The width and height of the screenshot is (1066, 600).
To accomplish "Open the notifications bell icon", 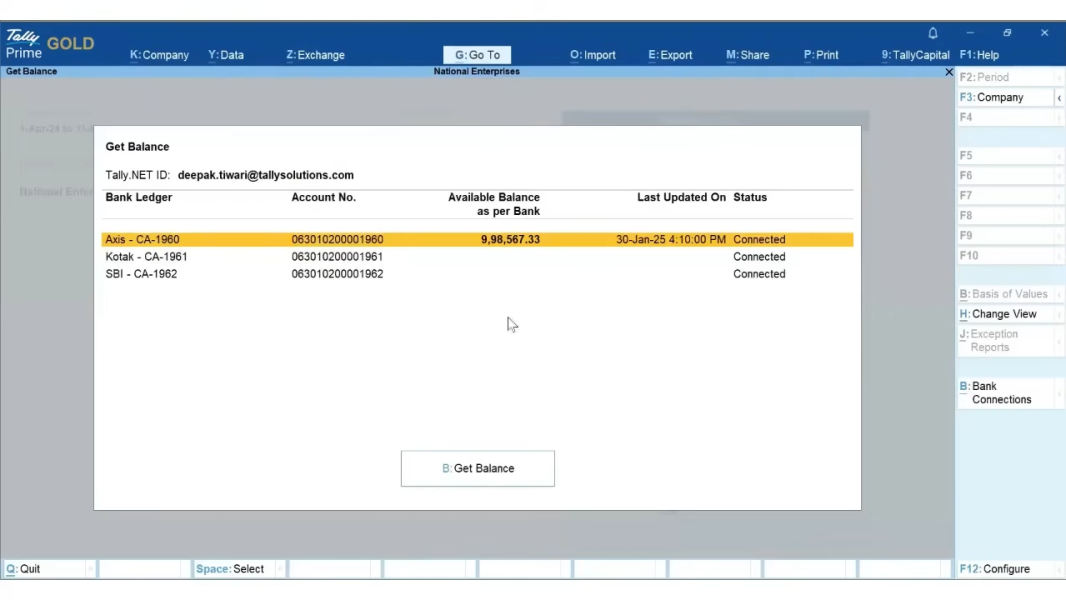I will click(933, 33).
